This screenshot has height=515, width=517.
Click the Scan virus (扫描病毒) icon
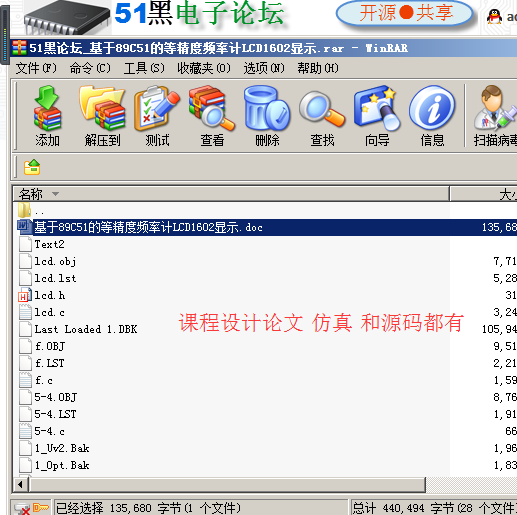pyautogui.click(x=495, y=116)
